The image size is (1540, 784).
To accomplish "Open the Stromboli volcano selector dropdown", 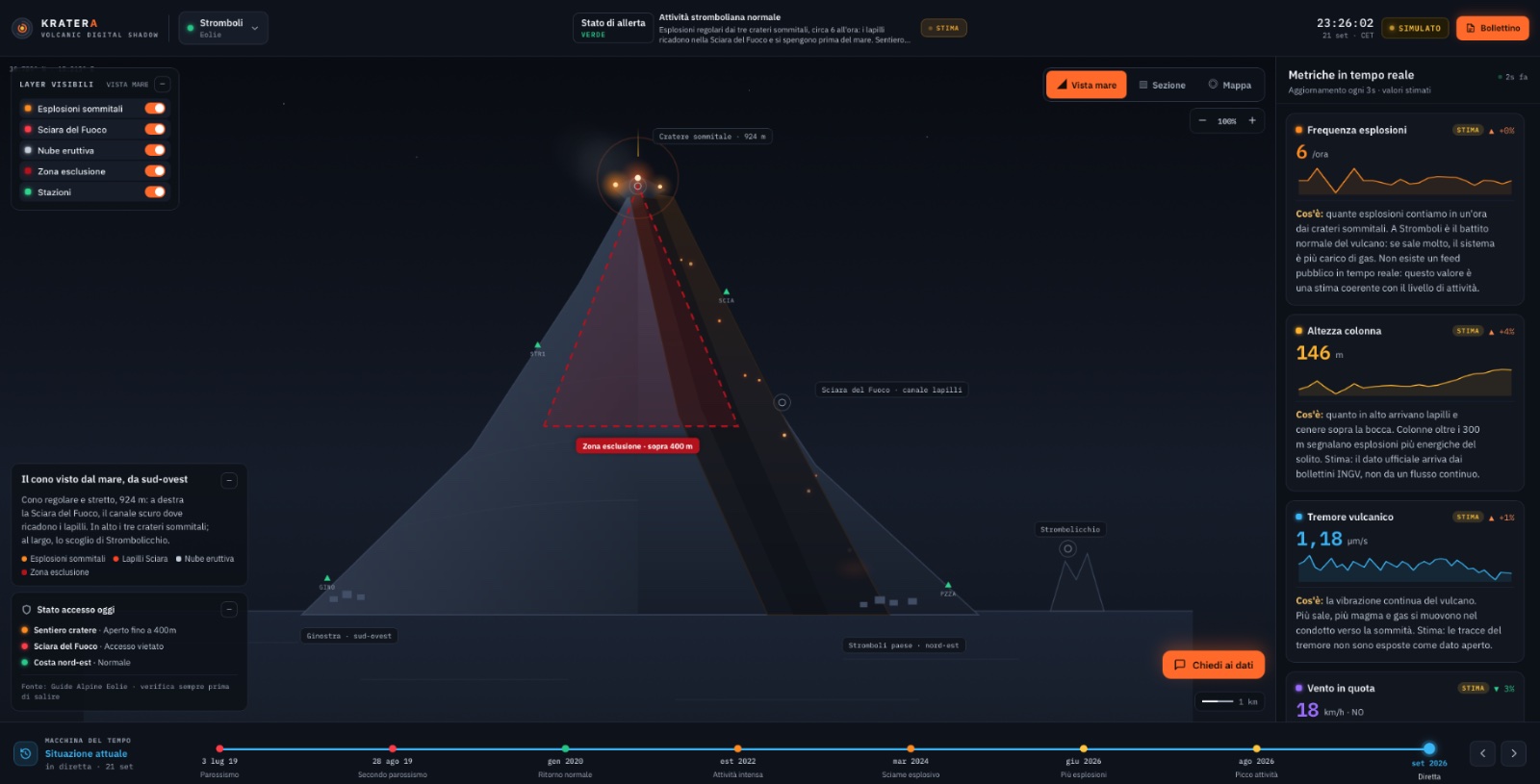I will click(x=223, y=28).
